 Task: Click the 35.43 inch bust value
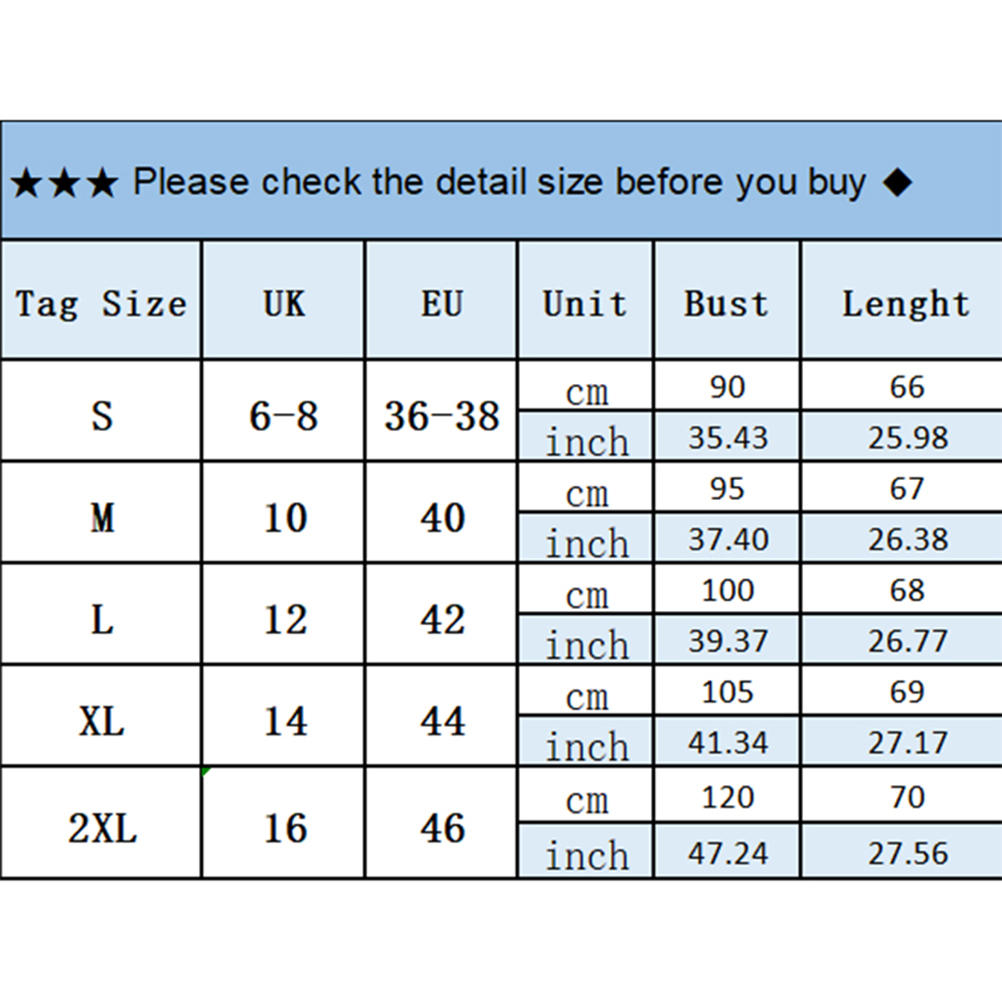(x=727, y=438)
